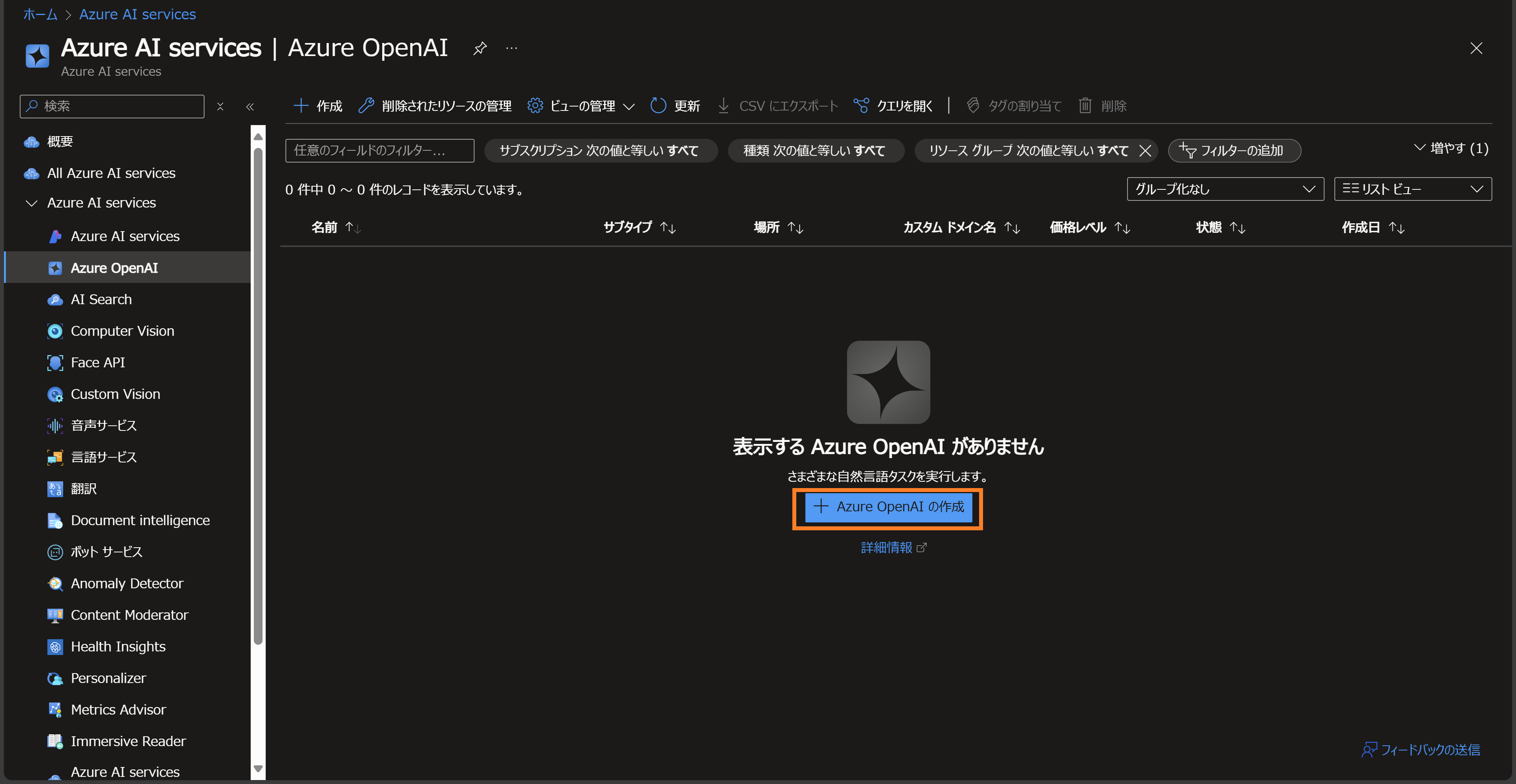Viewport: 1516px width, 784px height.
Task: Select Azure OpenAI icon in sidebar
Action: (x=55, y=268)
